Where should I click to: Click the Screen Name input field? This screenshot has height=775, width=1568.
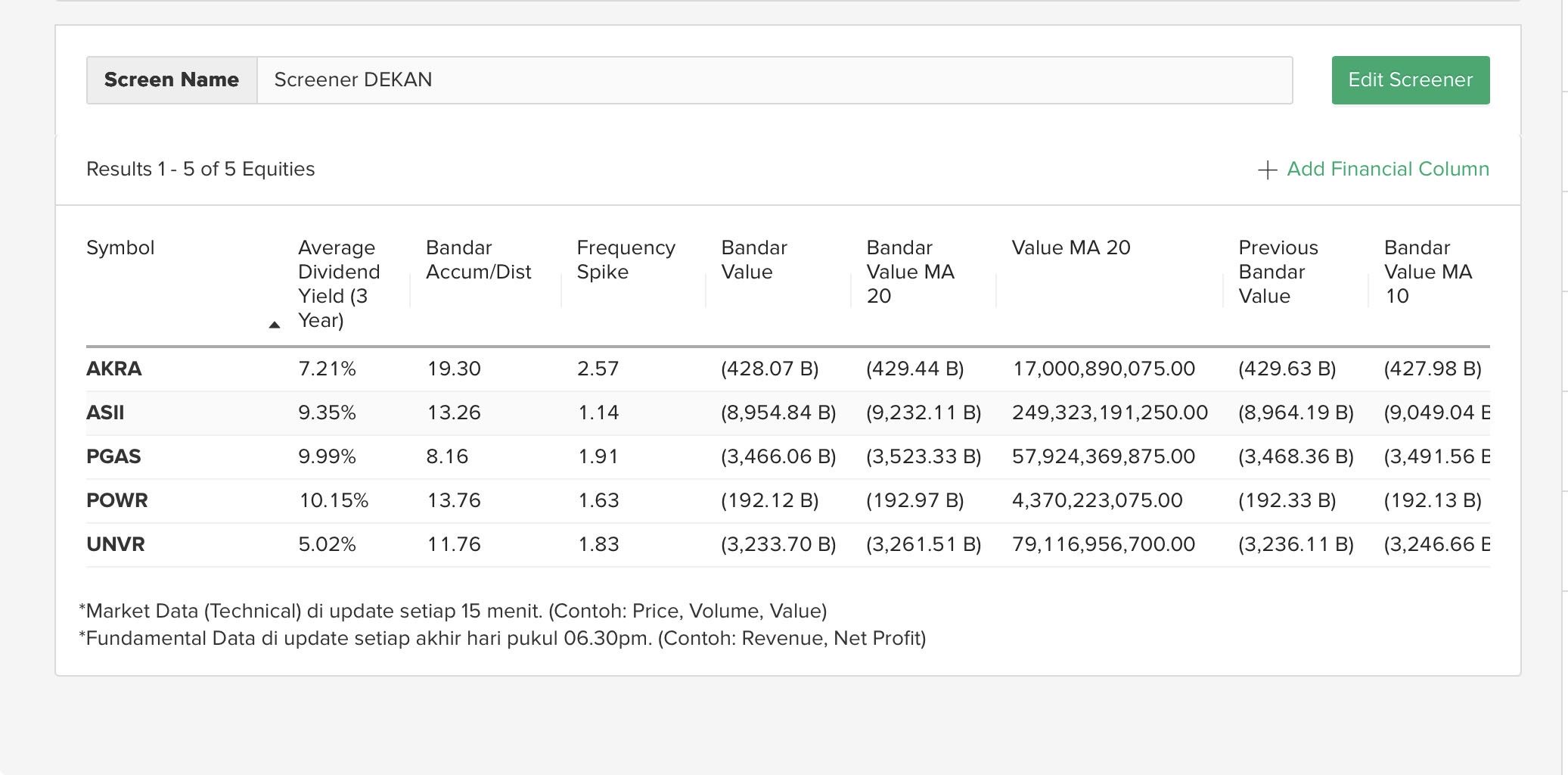[774, 80]
